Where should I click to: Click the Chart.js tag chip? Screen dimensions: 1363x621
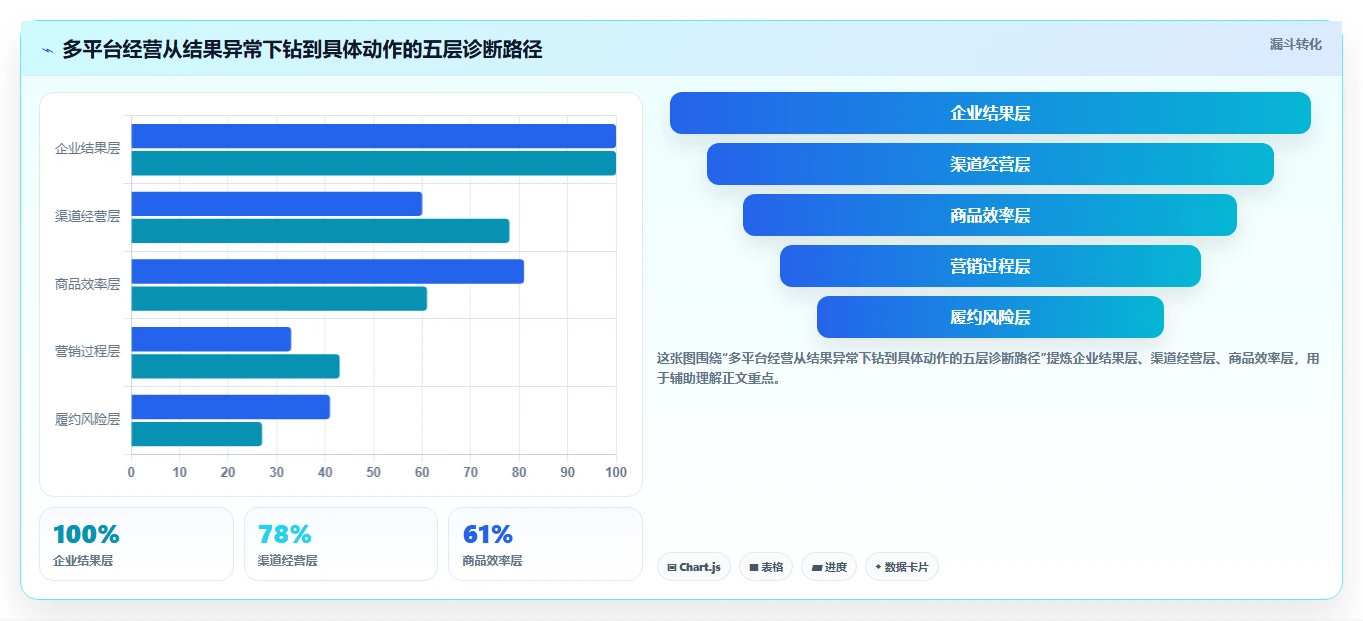[694, 567]
